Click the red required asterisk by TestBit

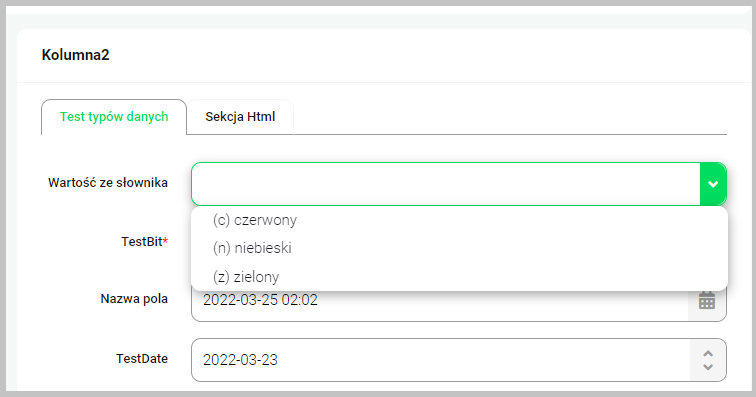tap(165, 240)
